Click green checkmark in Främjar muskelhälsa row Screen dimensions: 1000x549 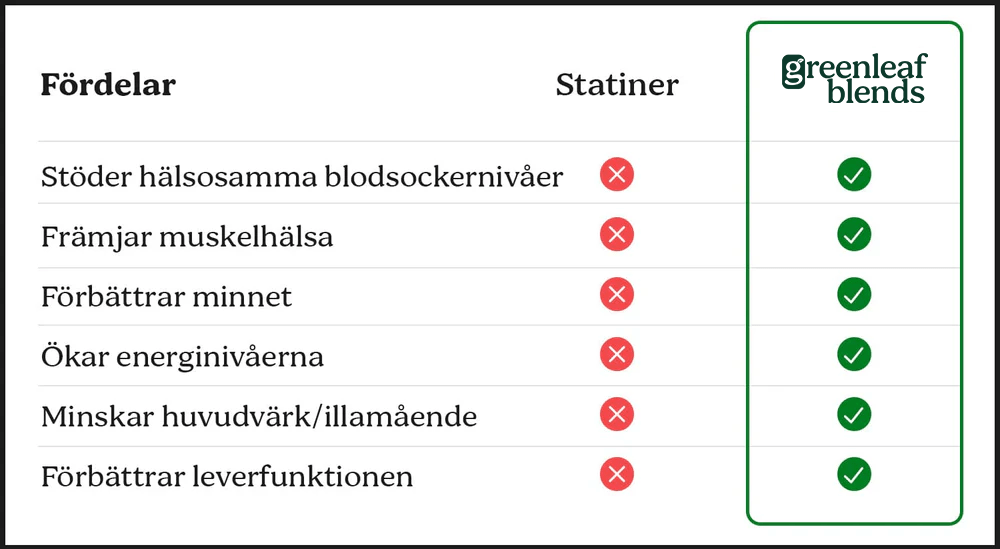tap(854, 235)
